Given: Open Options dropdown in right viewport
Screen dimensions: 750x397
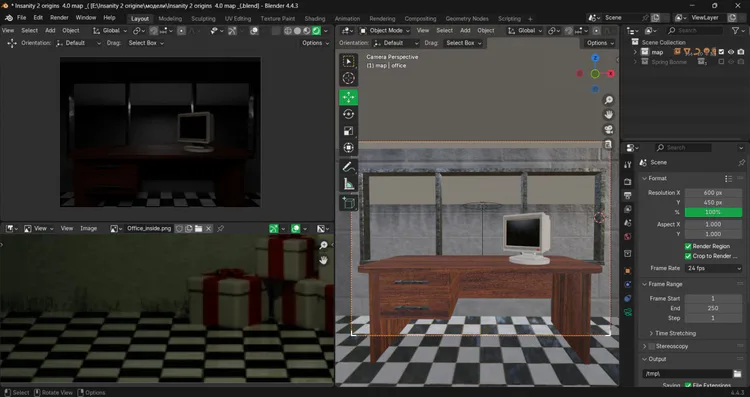Looking at the screenshot, I should point(600,43).
